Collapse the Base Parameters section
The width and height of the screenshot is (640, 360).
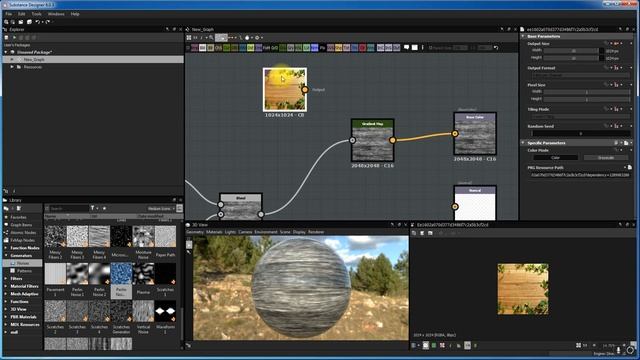[523, 36]
